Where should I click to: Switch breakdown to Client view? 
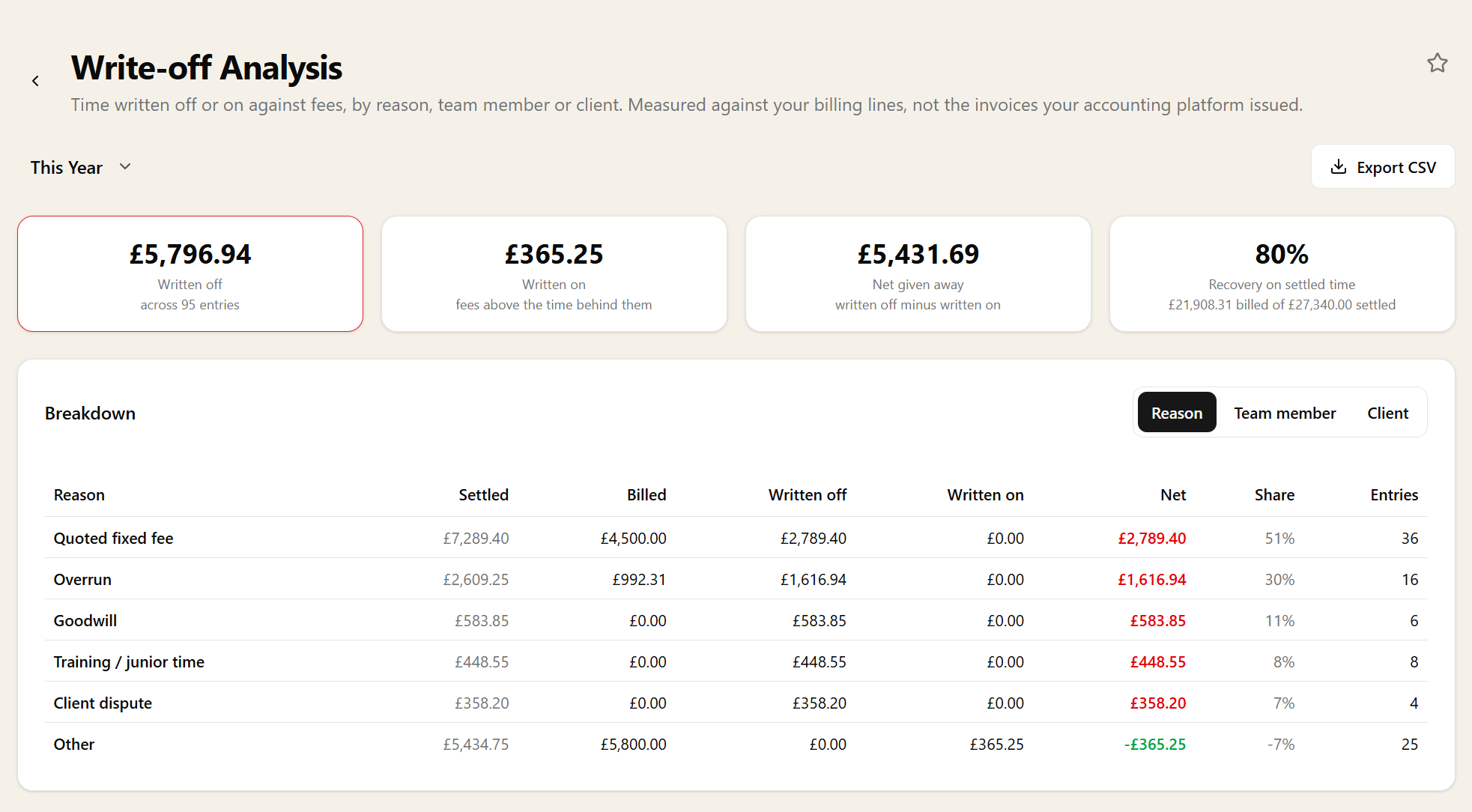click(1387, 413)
